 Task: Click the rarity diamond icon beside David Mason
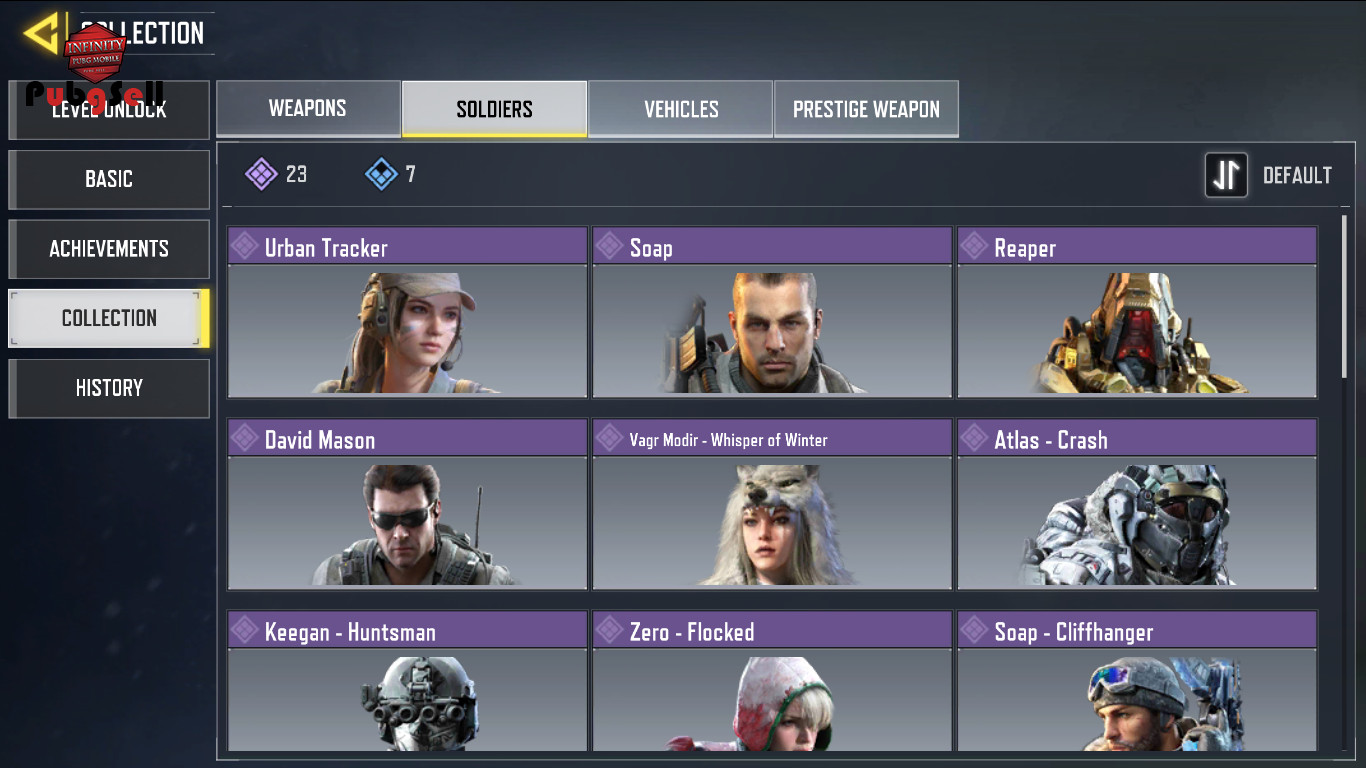[245, 438]
